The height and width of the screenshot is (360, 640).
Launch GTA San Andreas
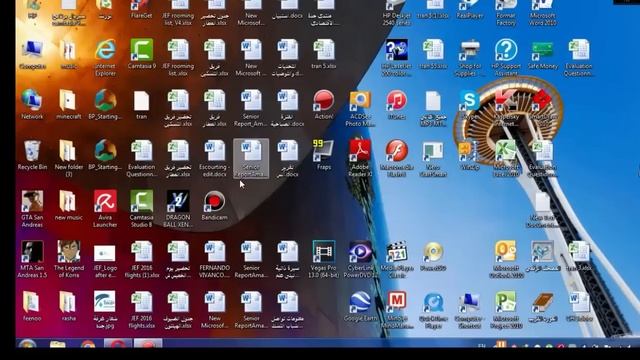32,209
